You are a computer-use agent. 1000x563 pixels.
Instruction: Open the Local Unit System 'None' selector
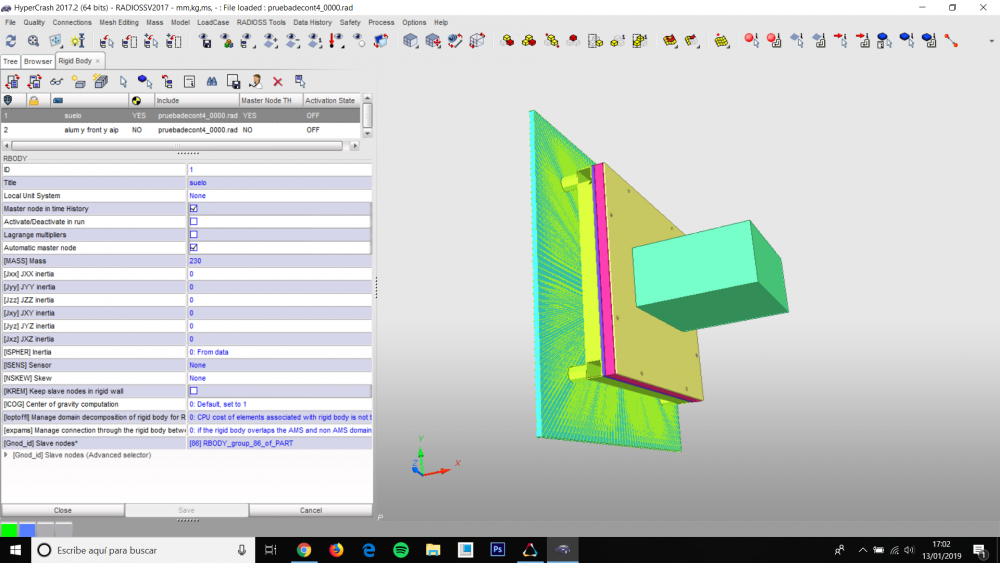click(279, 196)
